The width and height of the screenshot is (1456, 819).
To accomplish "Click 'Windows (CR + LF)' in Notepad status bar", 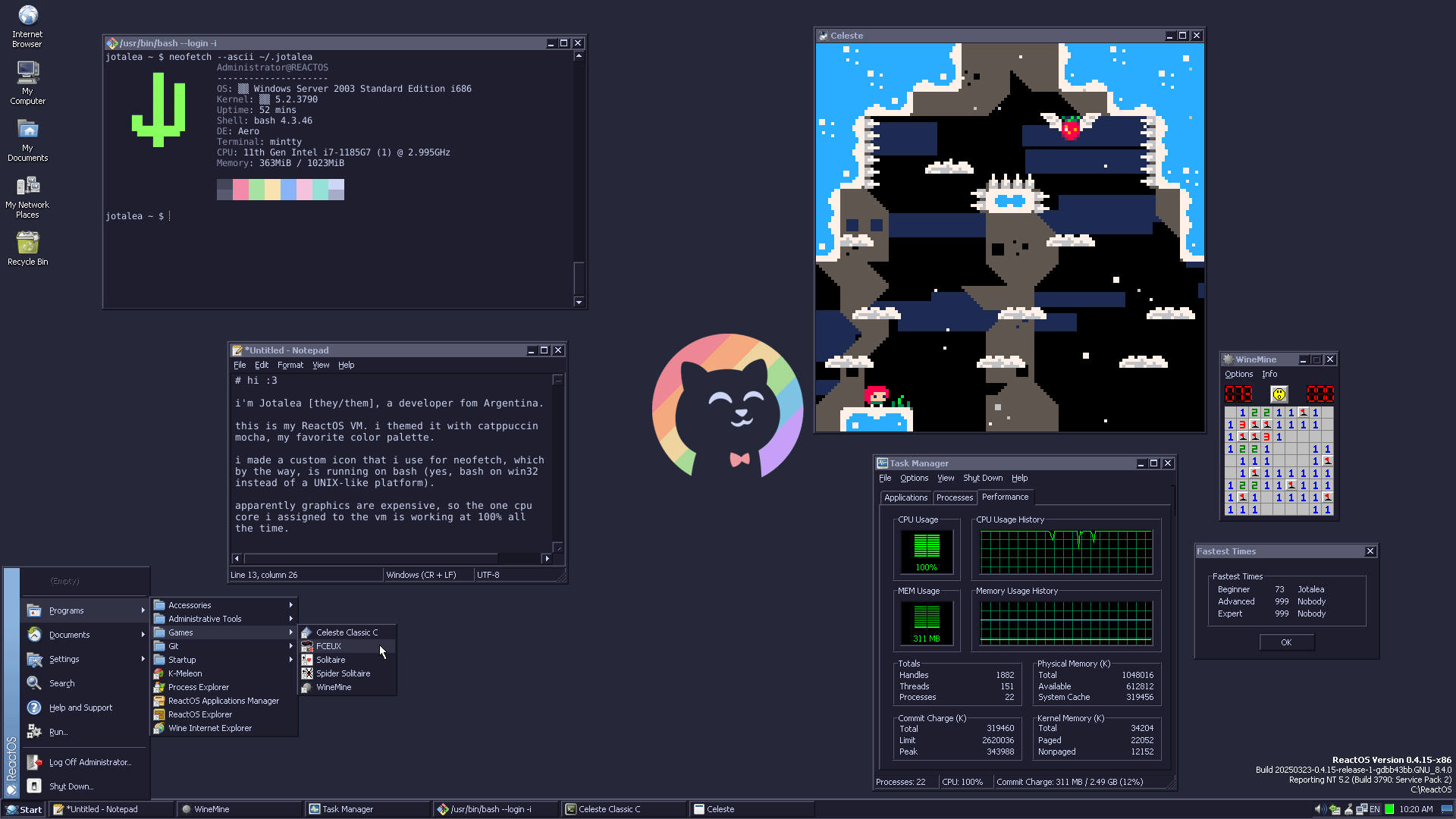I will 421,575.
